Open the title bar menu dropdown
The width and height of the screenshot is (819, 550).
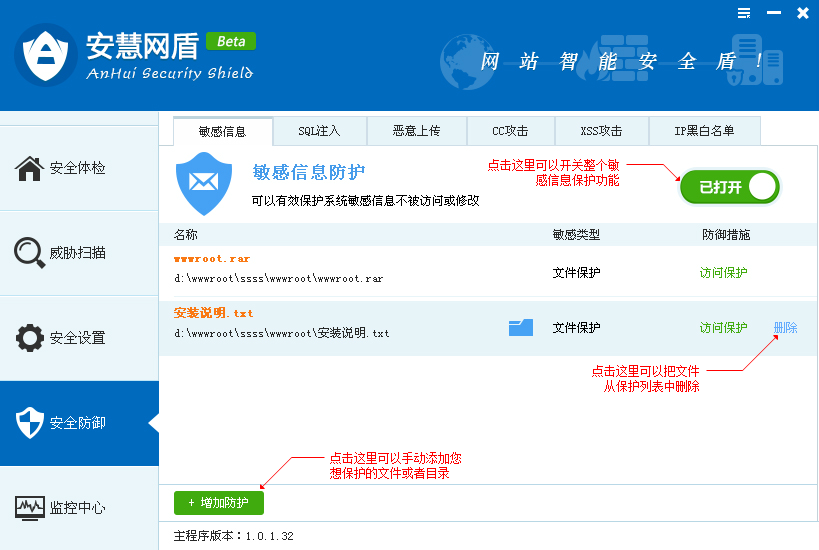(x=744, y=13)
